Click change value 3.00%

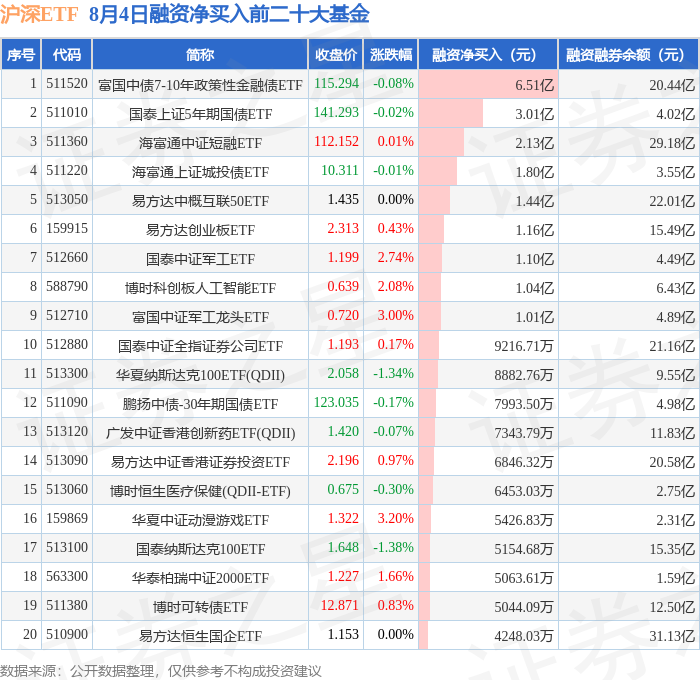[395, 316]
